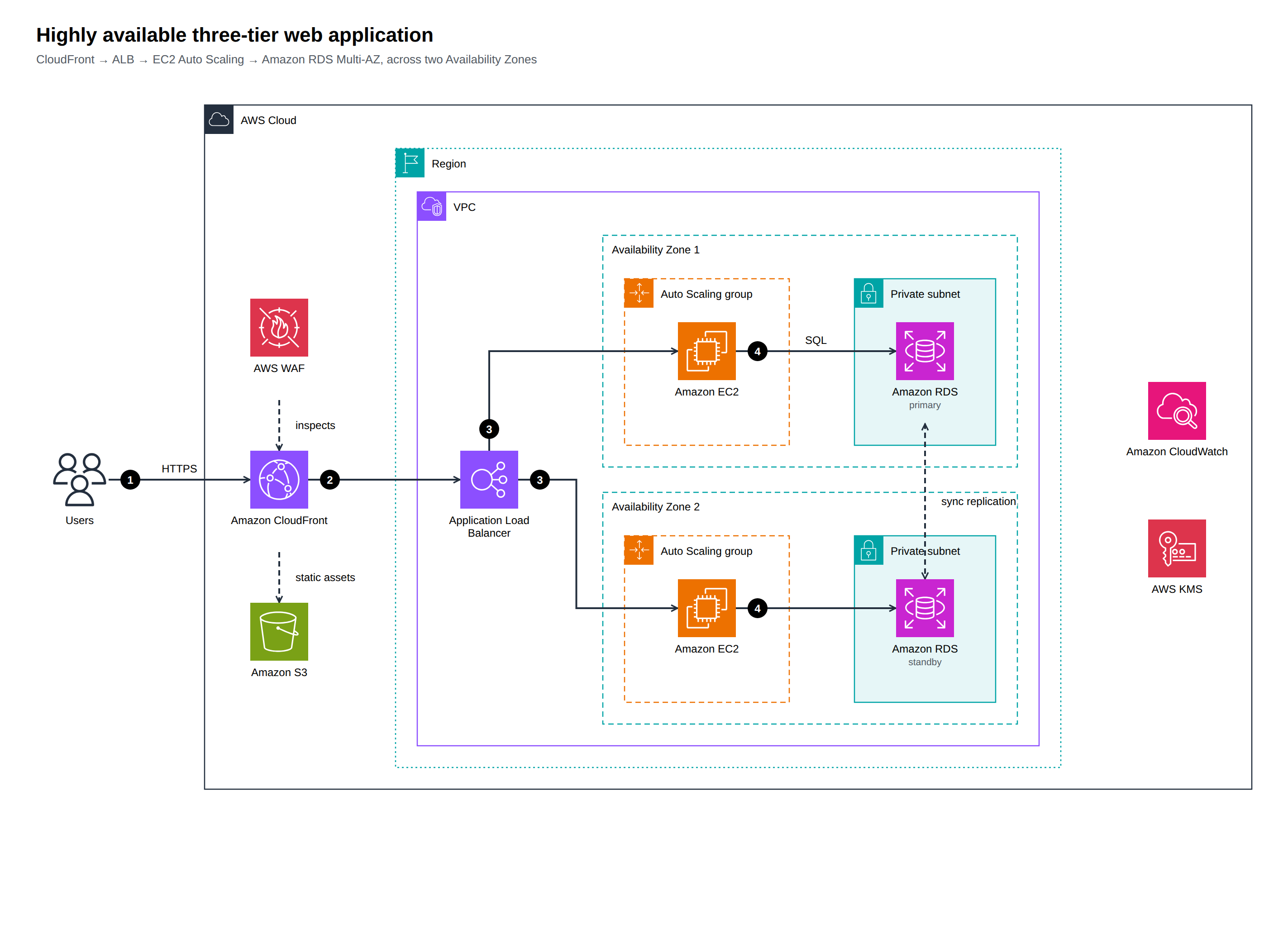1288x934 pixels.
Task: Click the AWS Cloud group icon
Action: point(219,119)
